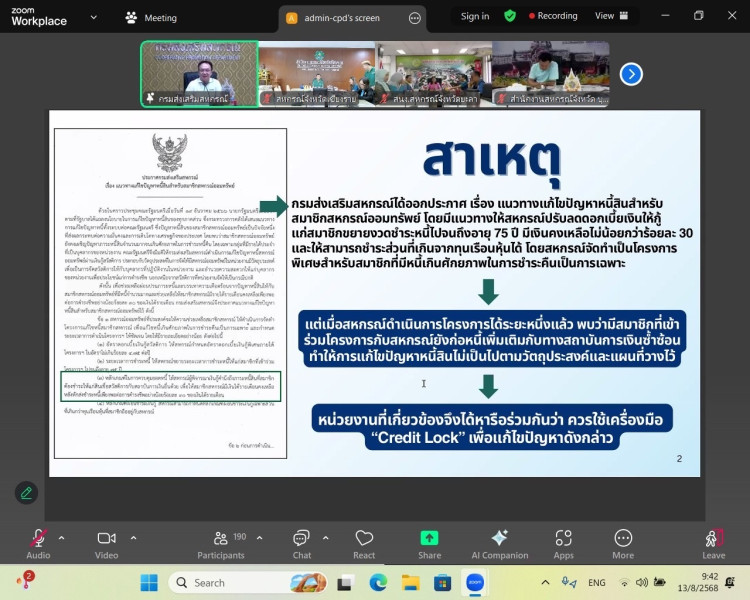Open admin-cpd's screen share options

(415, 17)
